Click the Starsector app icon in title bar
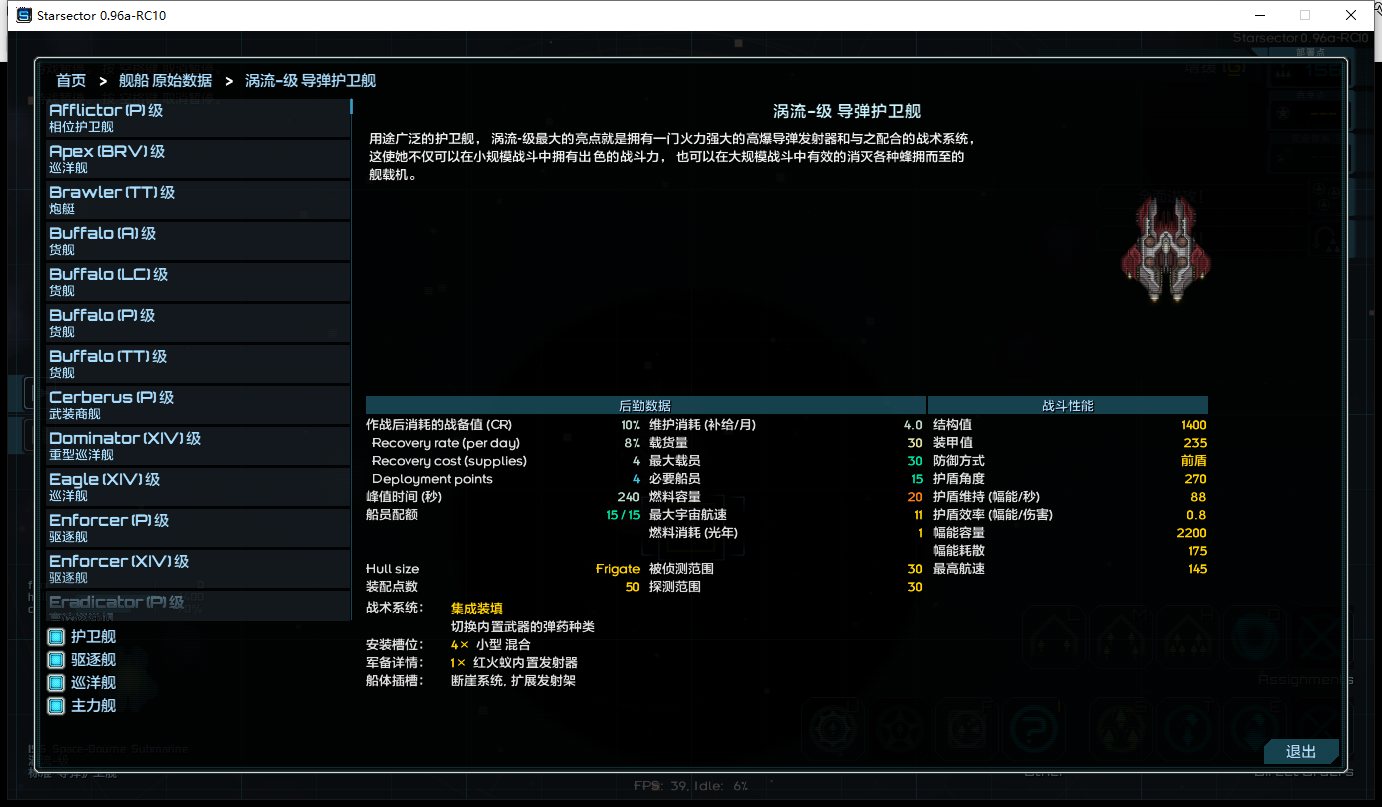 (23, 15)
